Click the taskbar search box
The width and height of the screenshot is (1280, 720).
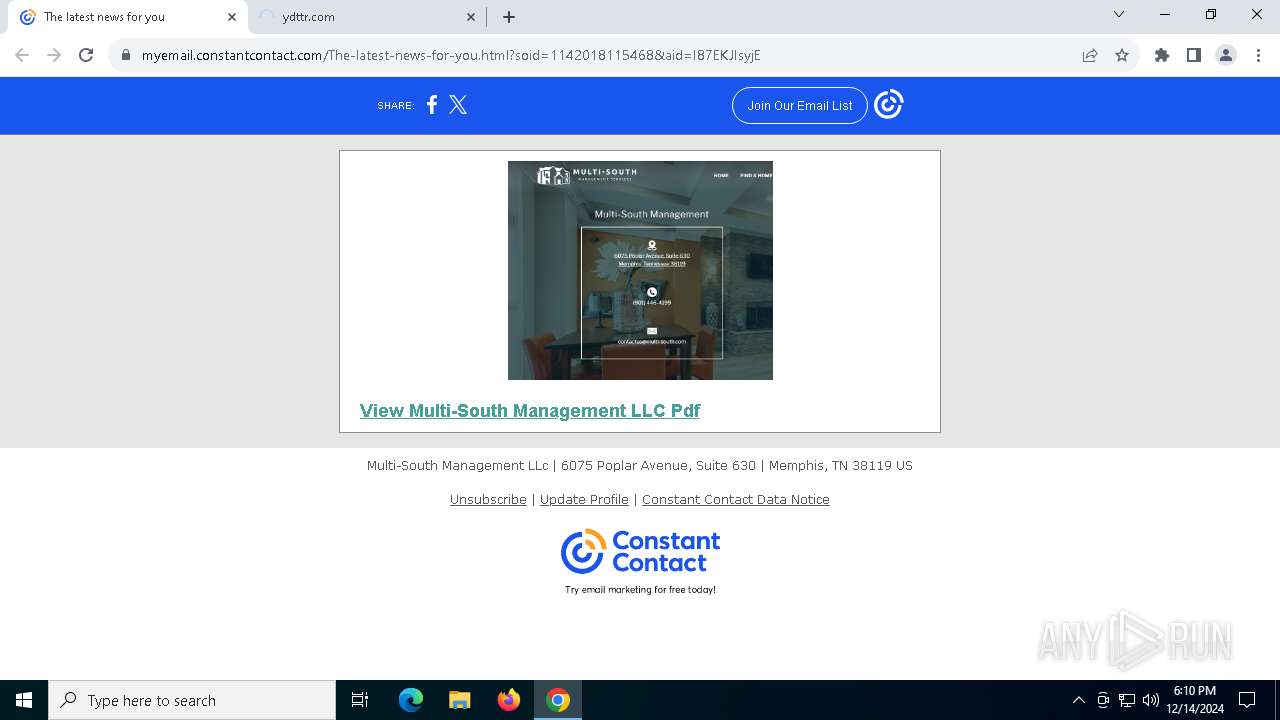click(192, 700)
